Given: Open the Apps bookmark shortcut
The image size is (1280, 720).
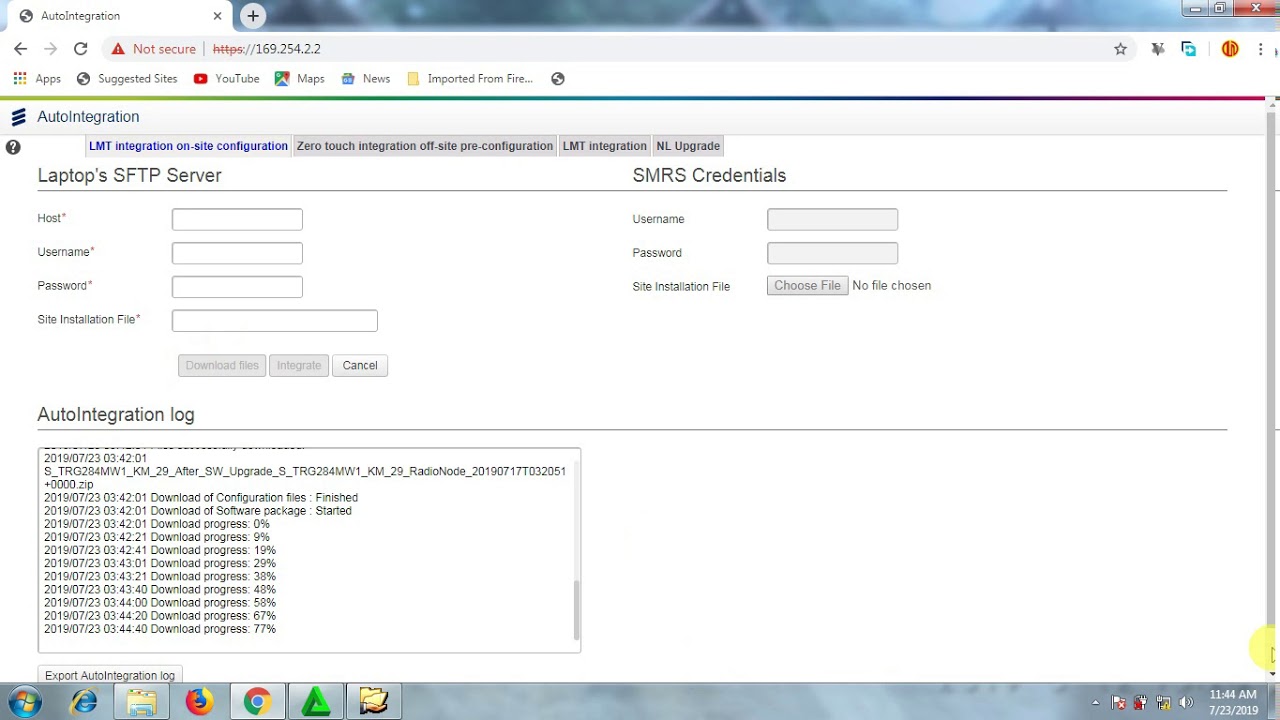Looking at the screenshot, I should 37,79.
